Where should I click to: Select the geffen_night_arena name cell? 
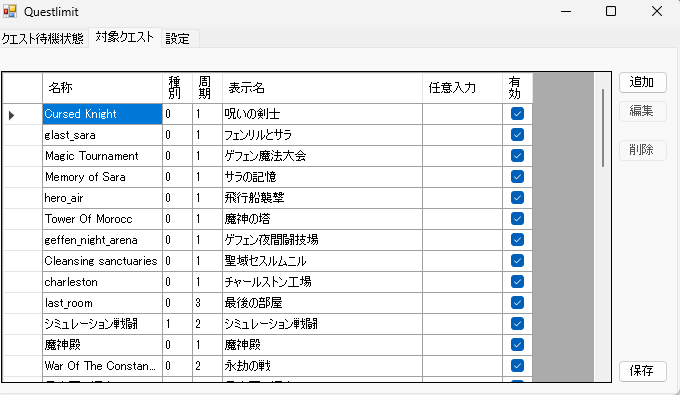tap(102, 240)
